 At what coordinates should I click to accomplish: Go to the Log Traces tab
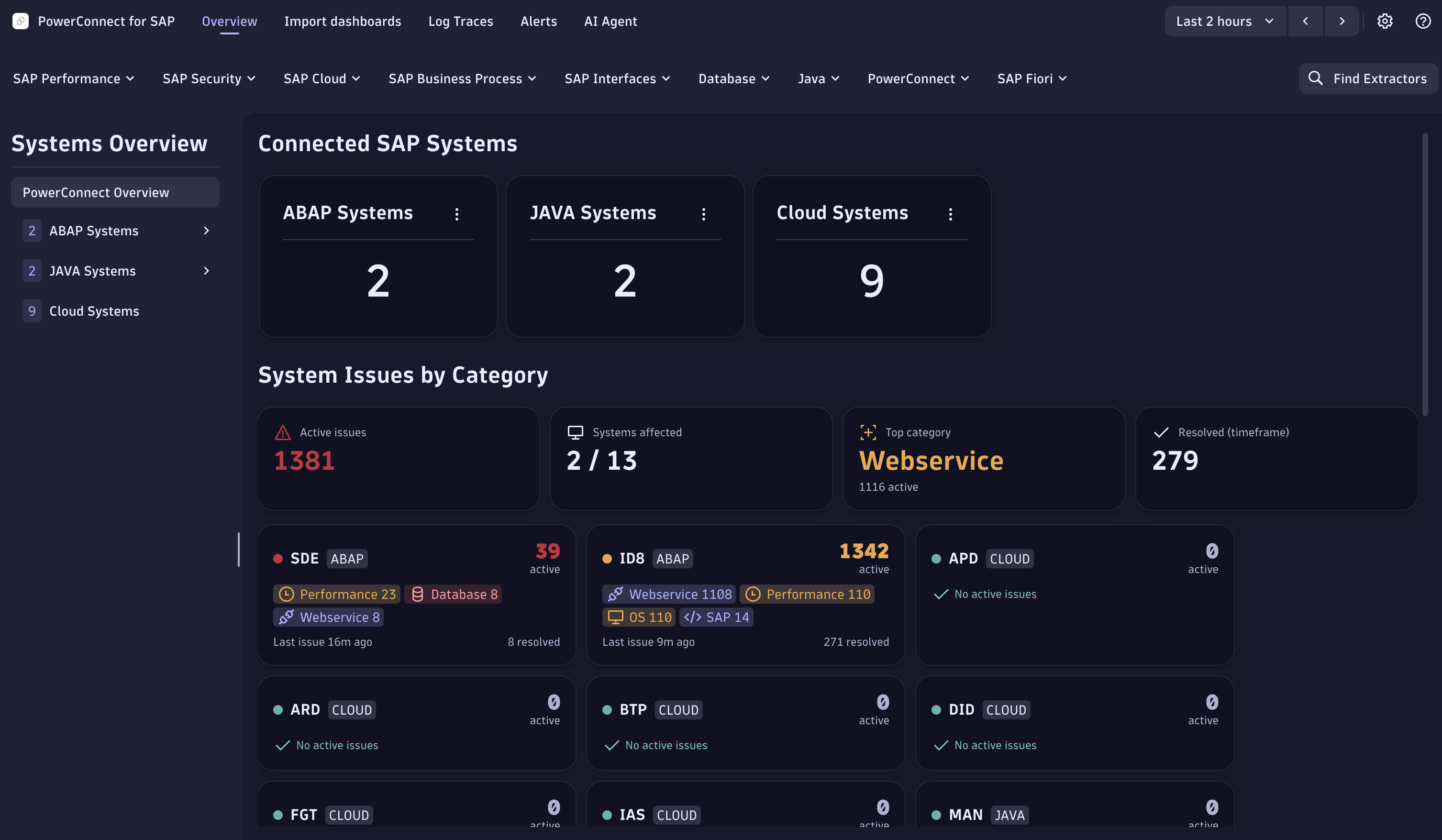[x=461, y=21]
